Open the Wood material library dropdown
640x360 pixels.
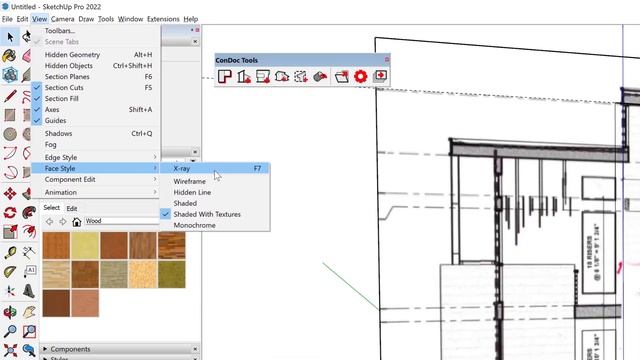122,221
